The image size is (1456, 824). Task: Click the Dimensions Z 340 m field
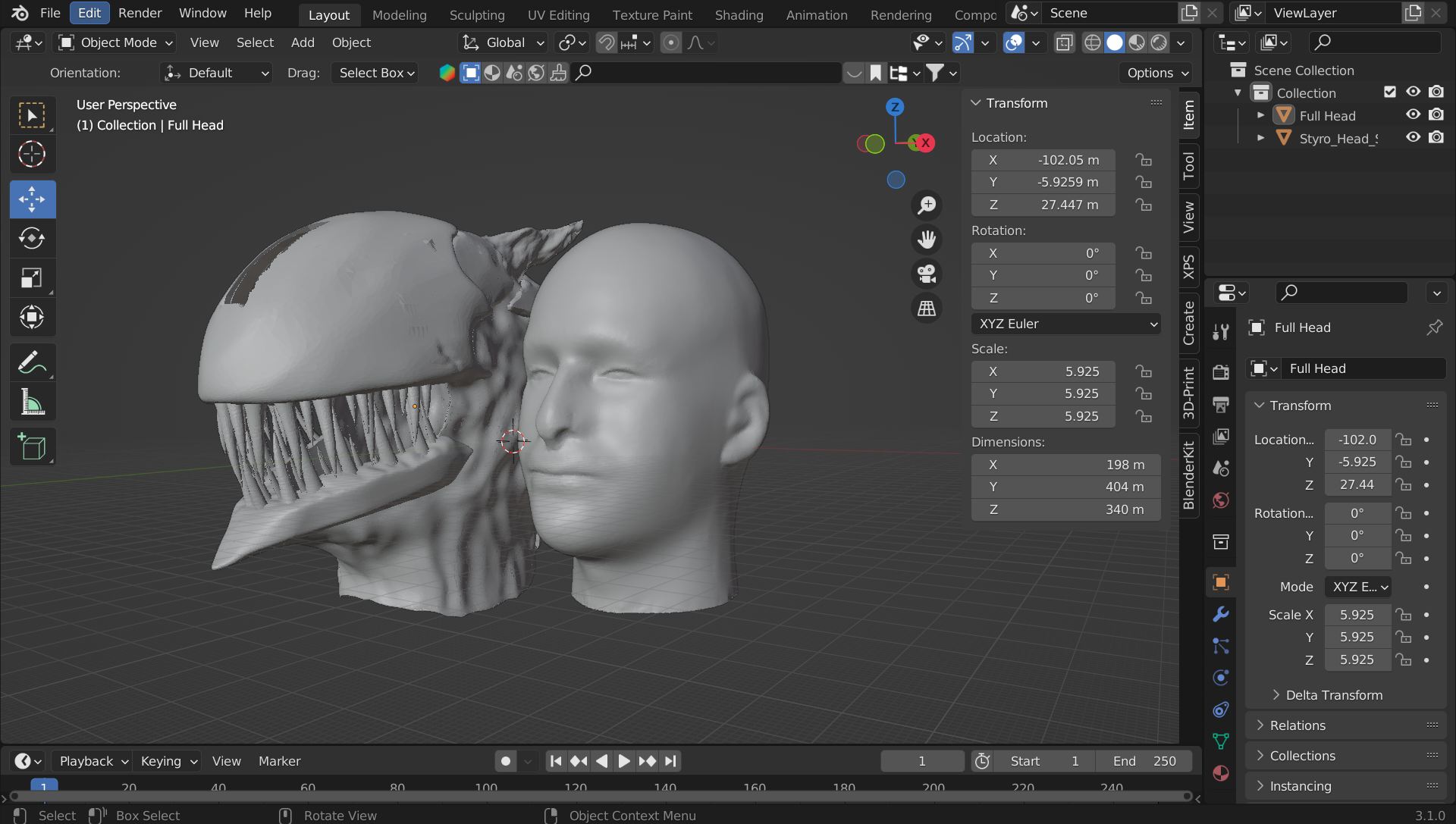coord(1065,509)
